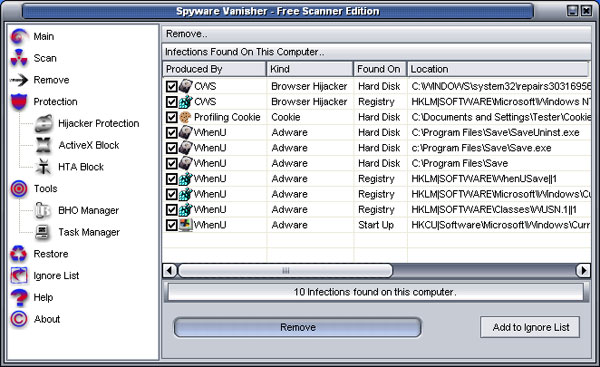Open the About section label

[x=47, y=319]
